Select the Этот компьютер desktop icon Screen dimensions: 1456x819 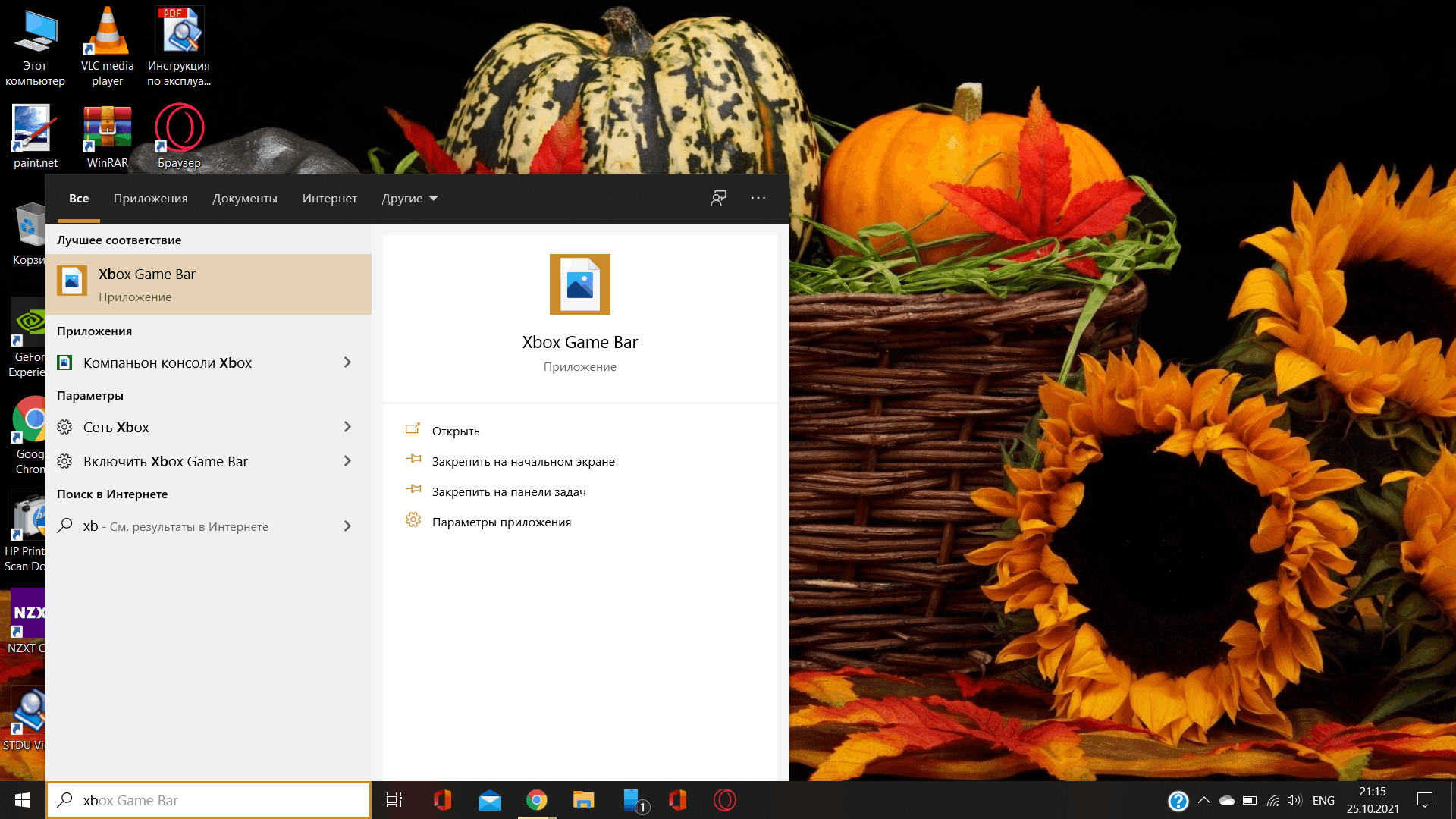[x=35, y=47]
